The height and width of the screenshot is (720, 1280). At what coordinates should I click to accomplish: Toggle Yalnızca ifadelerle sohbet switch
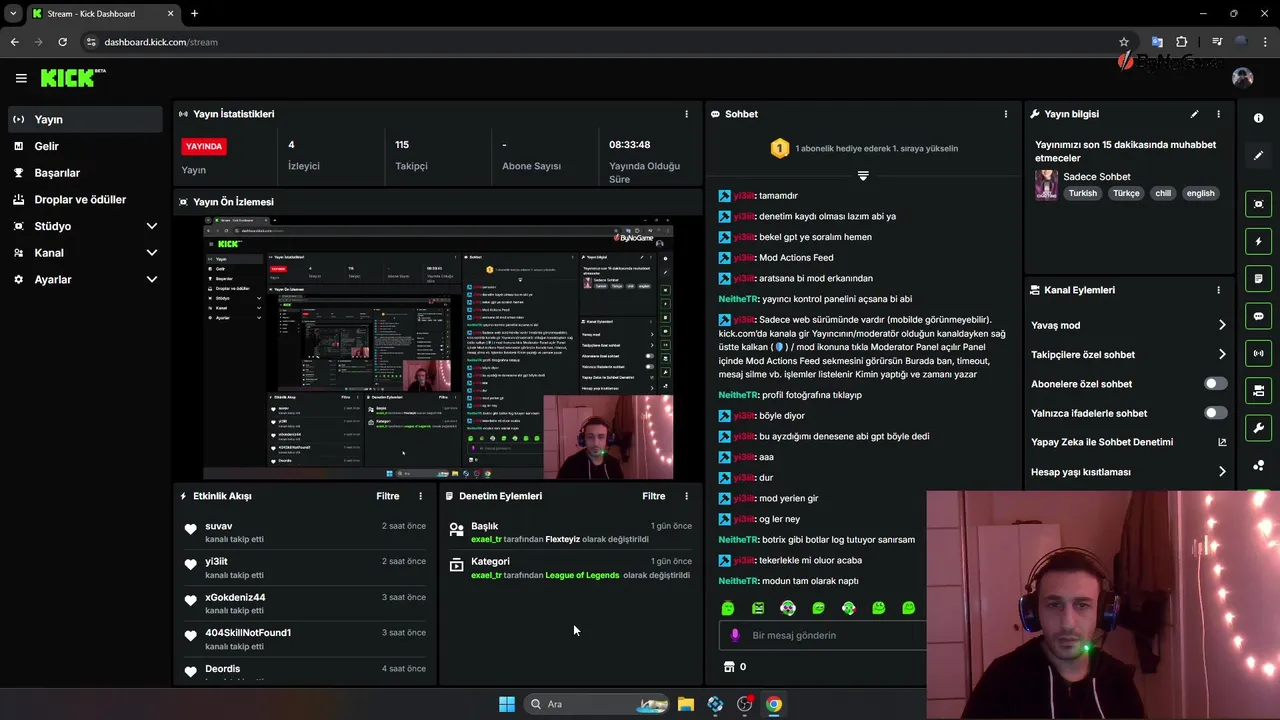click(1215, 413)
